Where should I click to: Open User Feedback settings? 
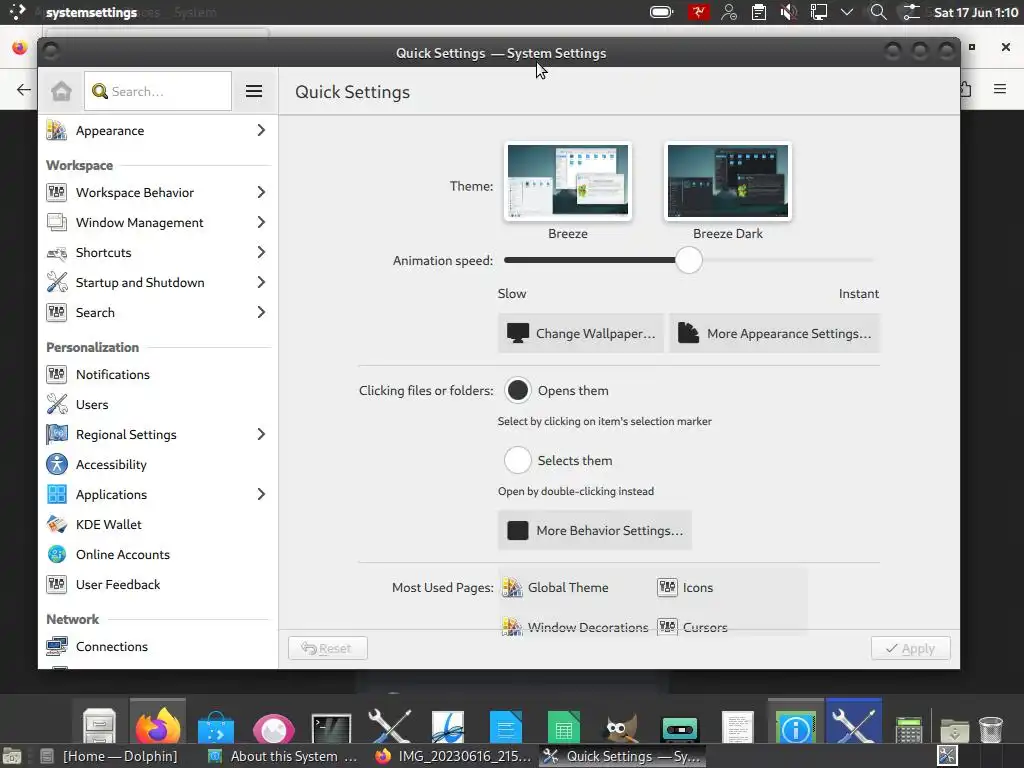coord(157,584)
